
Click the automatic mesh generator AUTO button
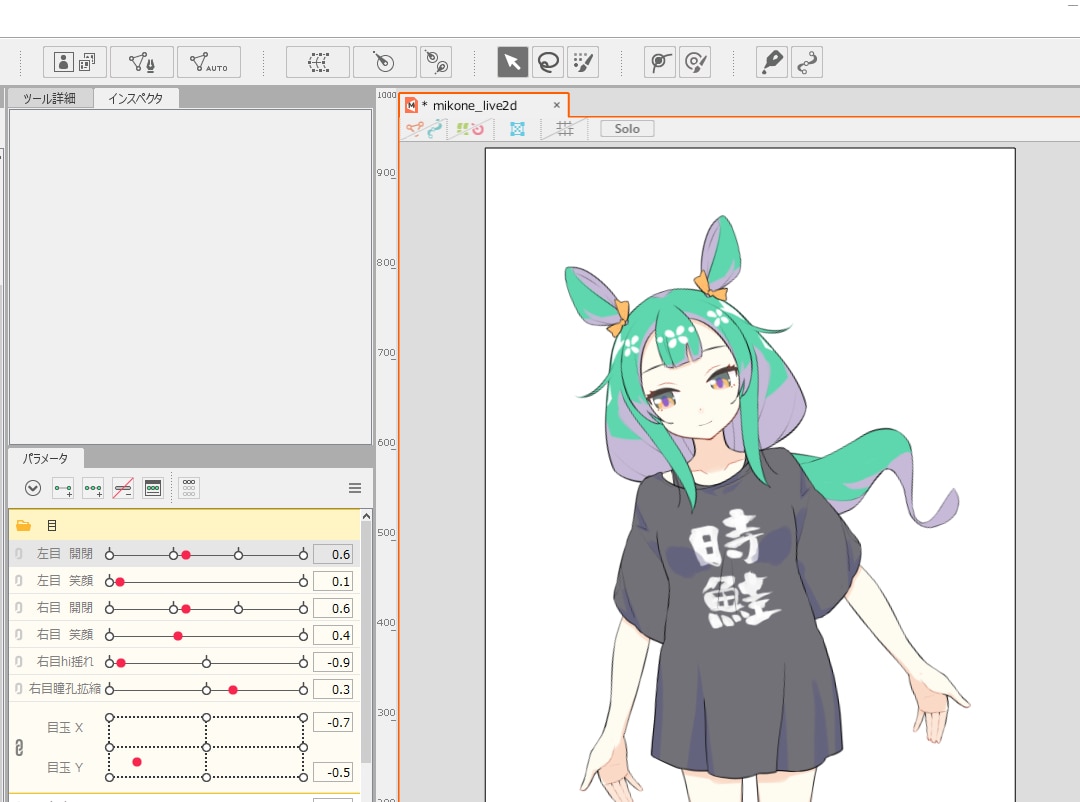pos(209,62)
